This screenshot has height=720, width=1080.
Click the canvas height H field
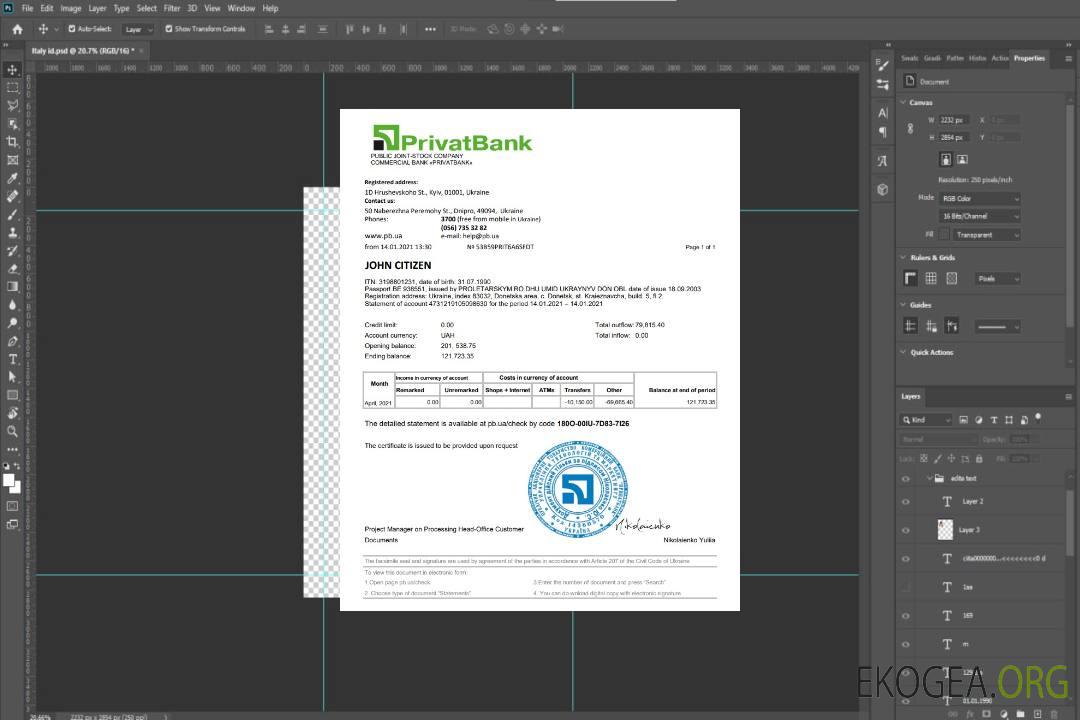[954, 138]
